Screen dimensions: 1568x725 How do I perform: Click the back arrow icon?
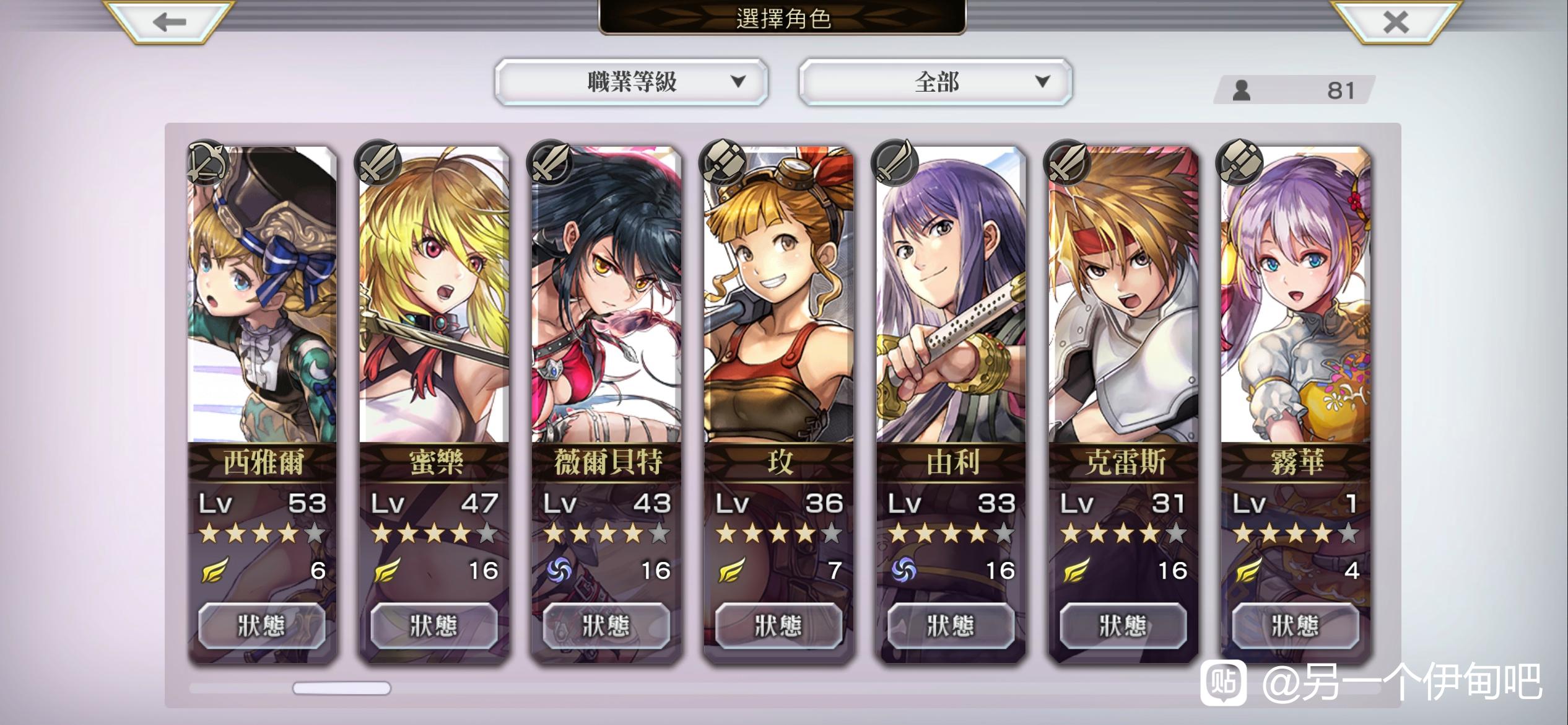click(169, 22)
